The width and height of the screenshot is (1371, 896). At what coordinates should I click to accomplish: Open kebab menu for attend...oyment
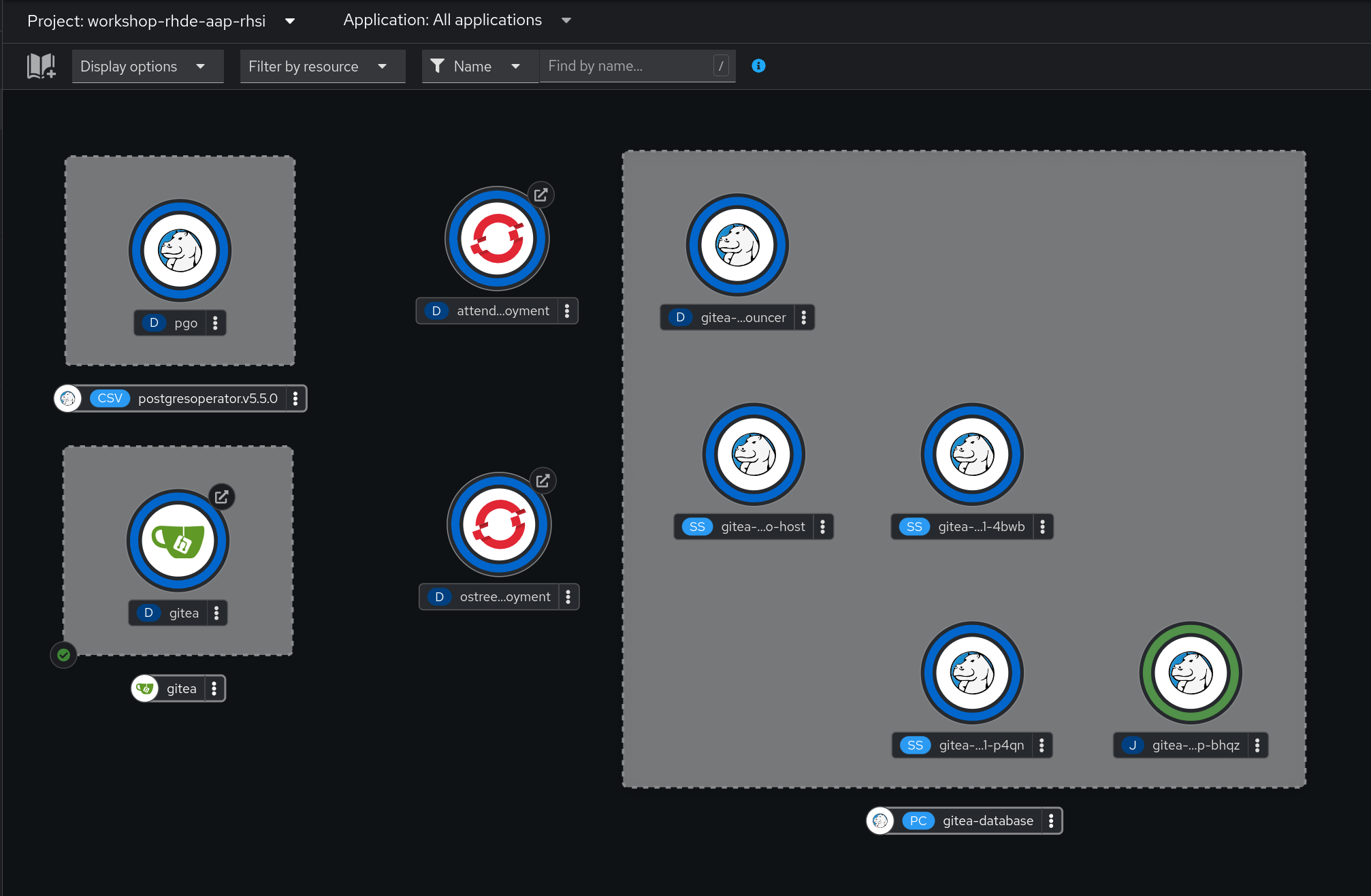tap(567, 310)
